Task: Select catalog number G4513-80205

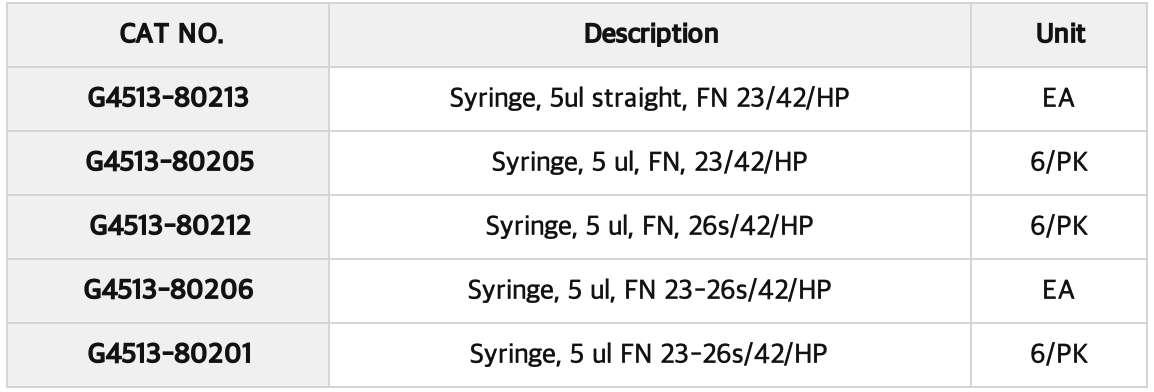Action: [x=169, y=162]
